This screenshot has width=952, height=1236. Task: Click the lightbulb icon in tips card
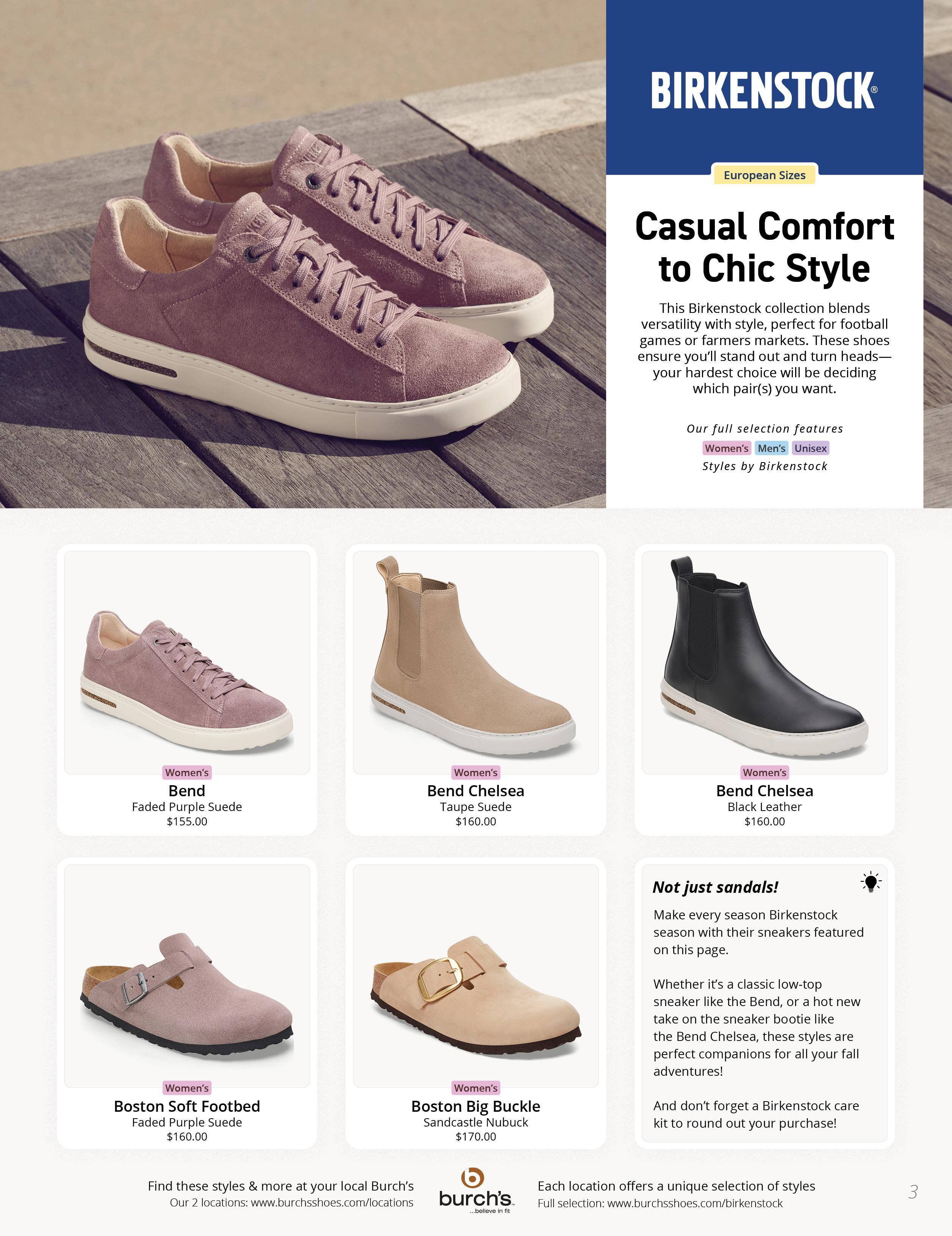(871, 882)
